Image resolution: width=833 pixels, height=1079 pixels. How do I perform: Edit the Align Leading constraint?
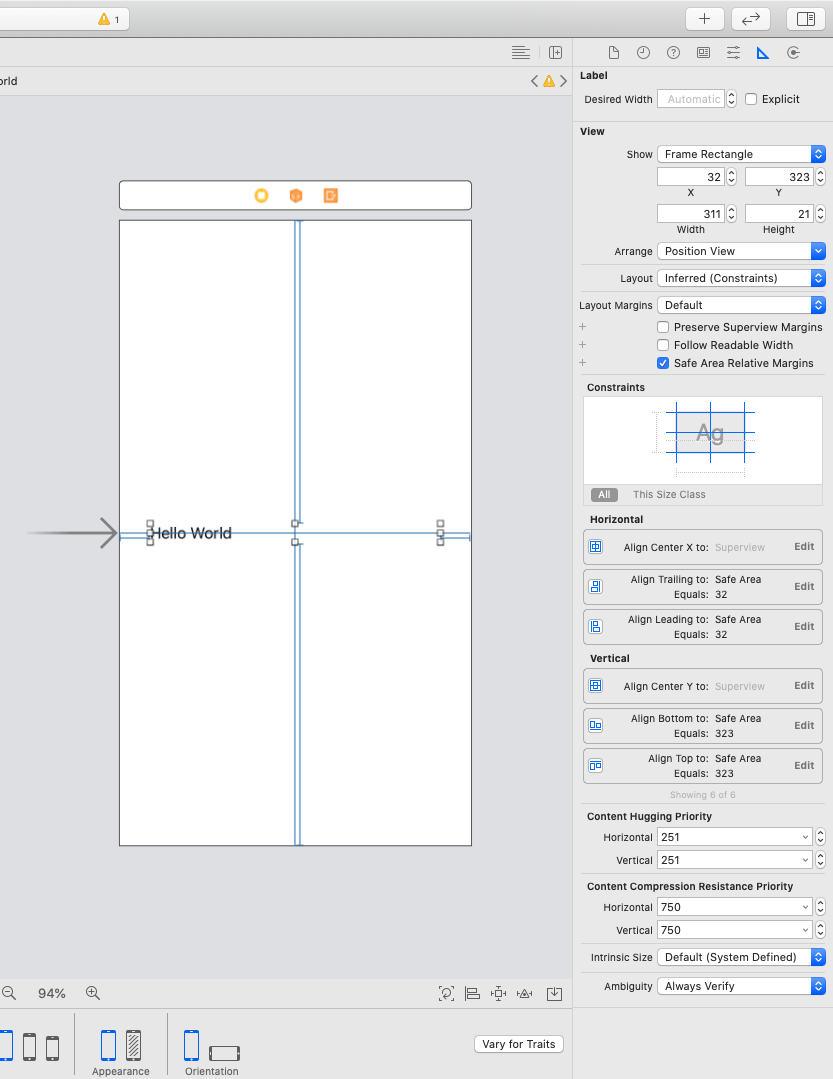tap(804, 626)
